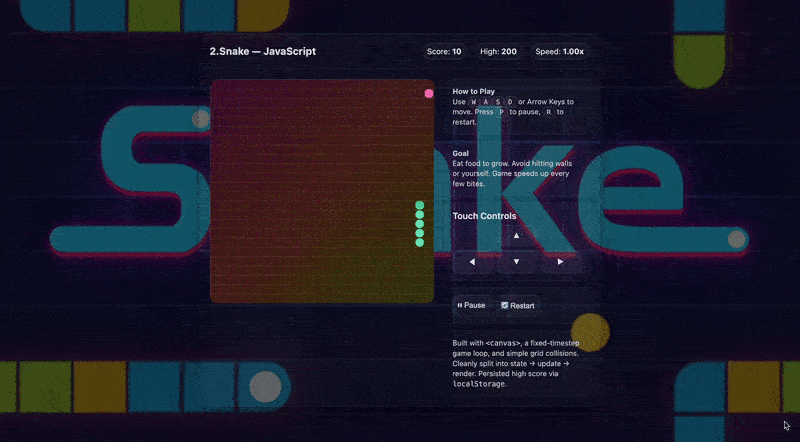Click the W key hint

tap(474, 102)
